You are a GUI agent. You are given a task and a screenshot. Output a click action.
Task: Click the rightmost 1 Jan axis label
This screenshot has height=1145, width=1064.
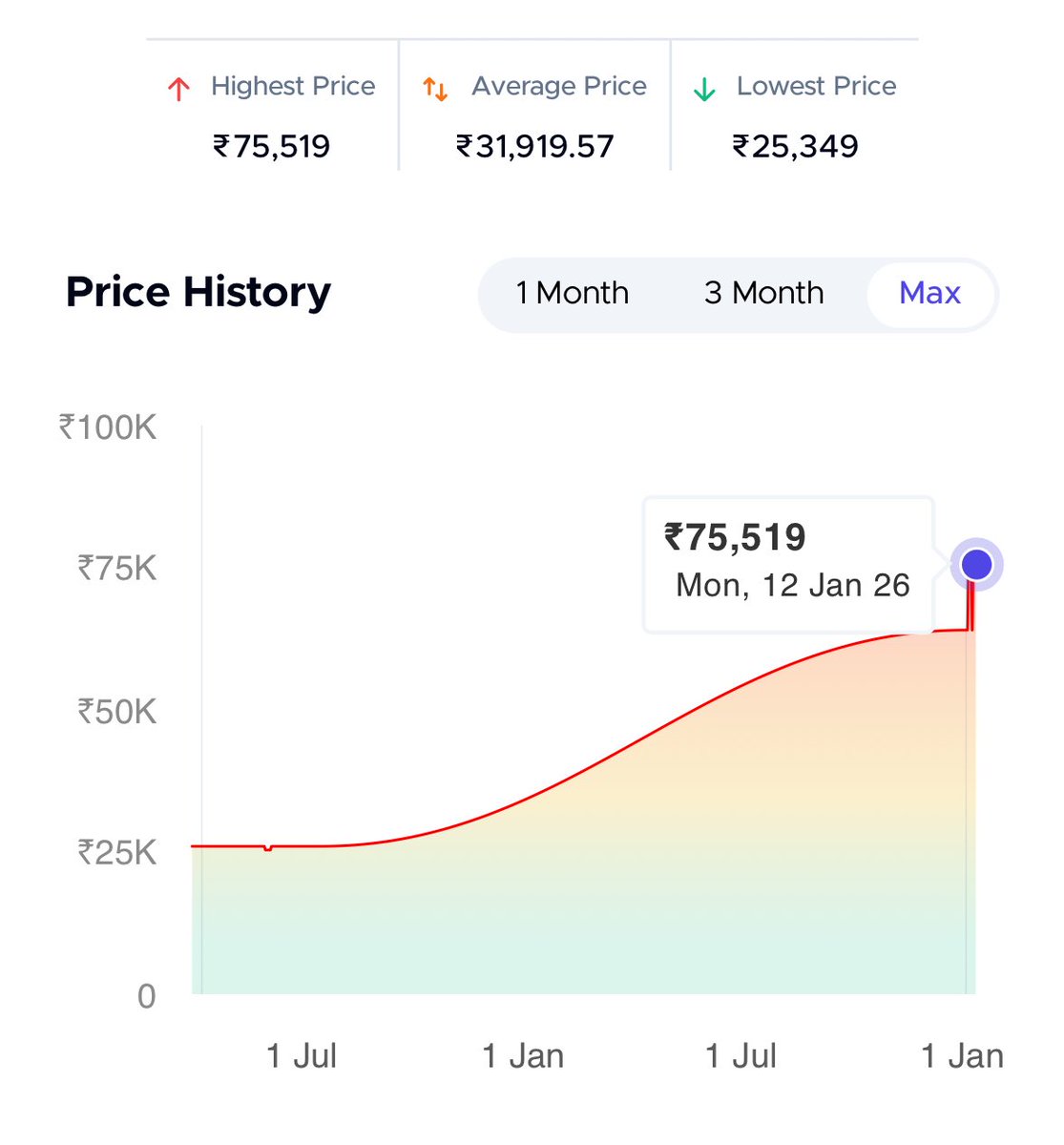click(x=962, y=1056)
